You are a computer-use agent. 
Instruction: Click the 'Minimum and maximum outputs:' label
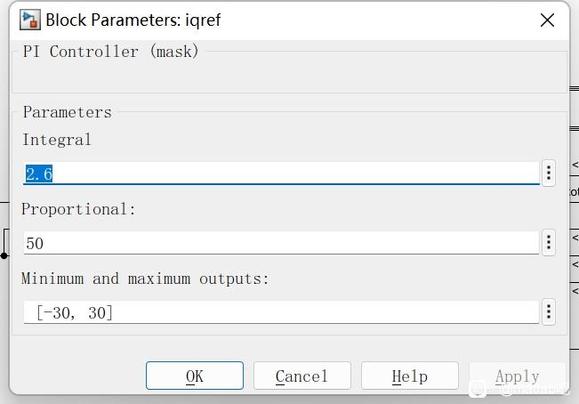145,279
